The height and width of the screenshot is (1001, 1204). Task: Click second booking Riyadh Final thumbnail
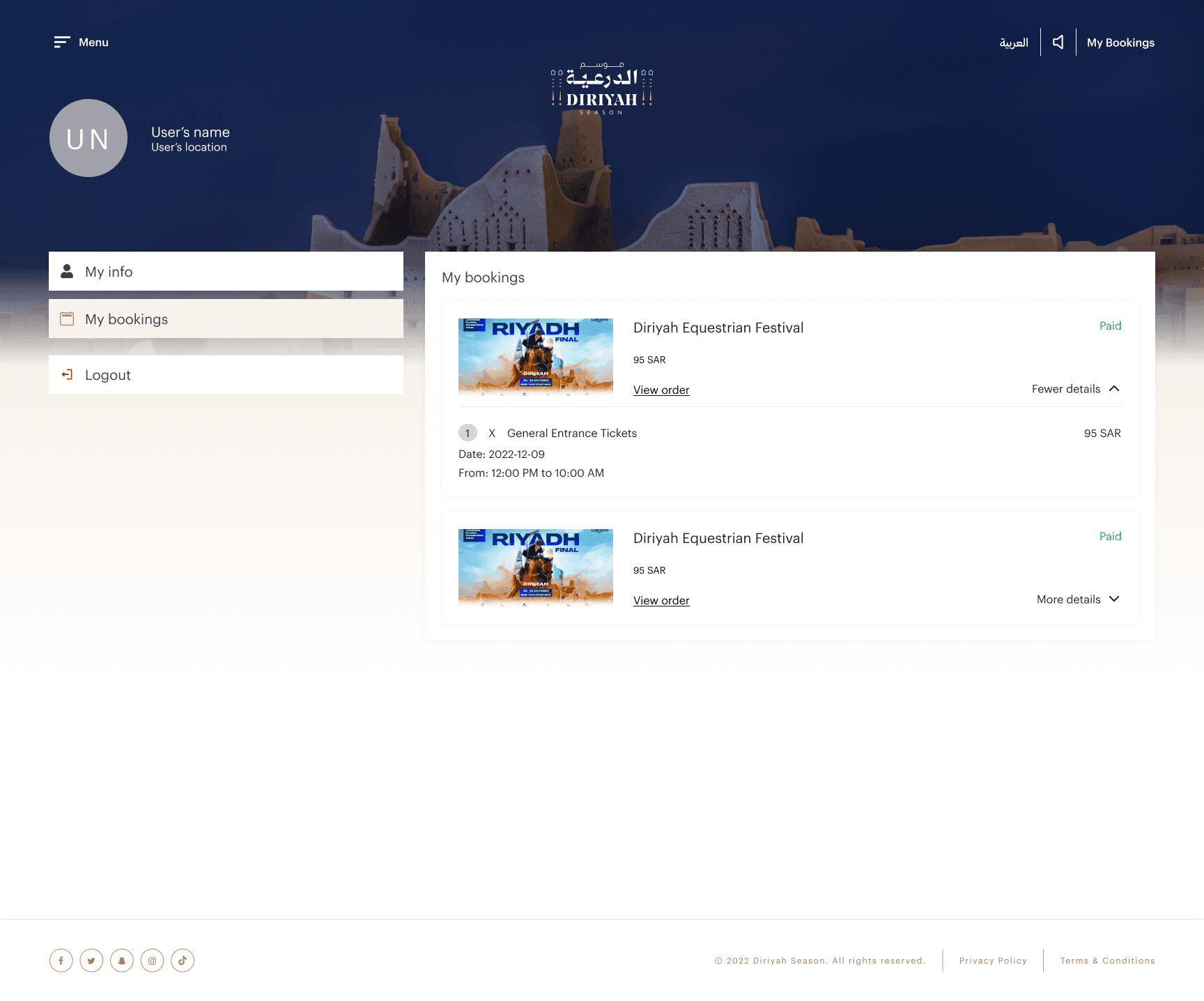tap(536, 567)
